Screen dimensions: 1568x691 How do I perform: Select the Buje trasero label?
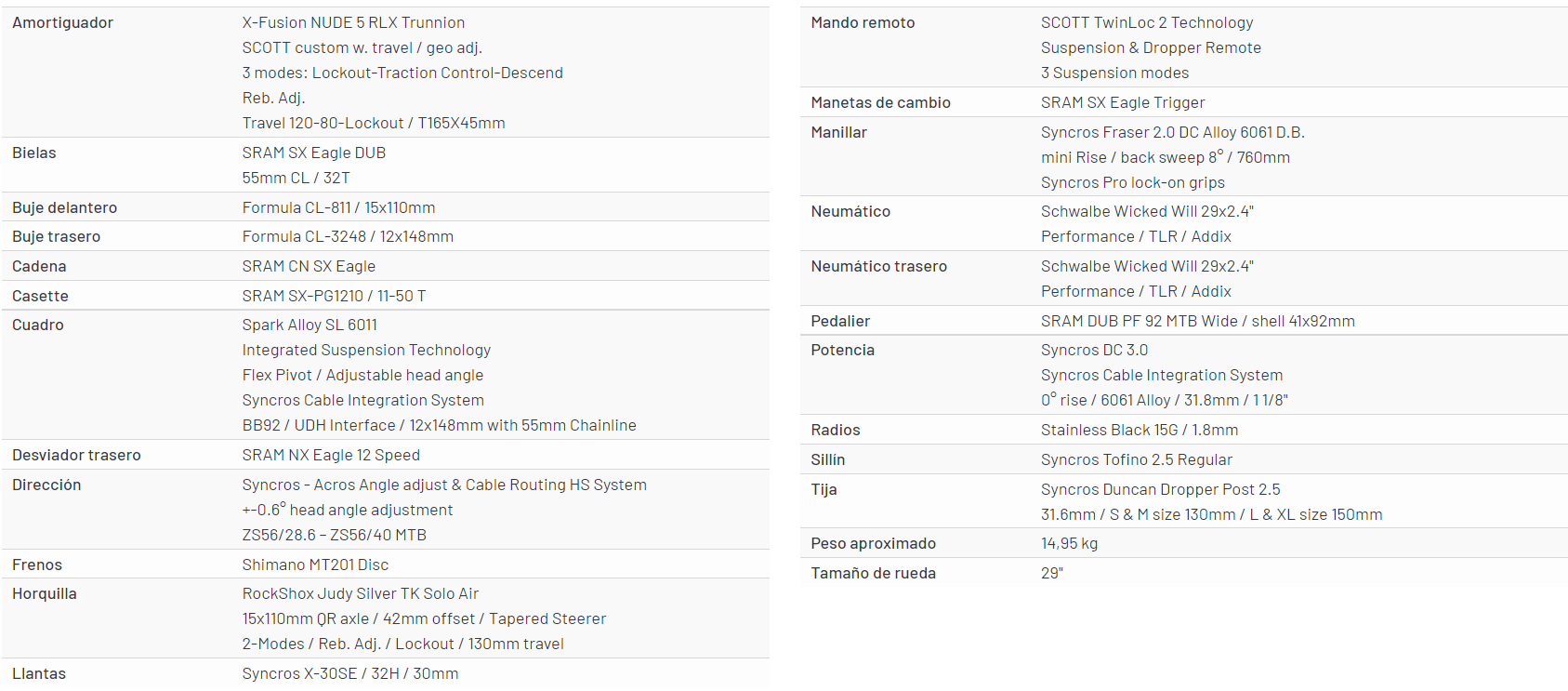[x=56, y=236]
